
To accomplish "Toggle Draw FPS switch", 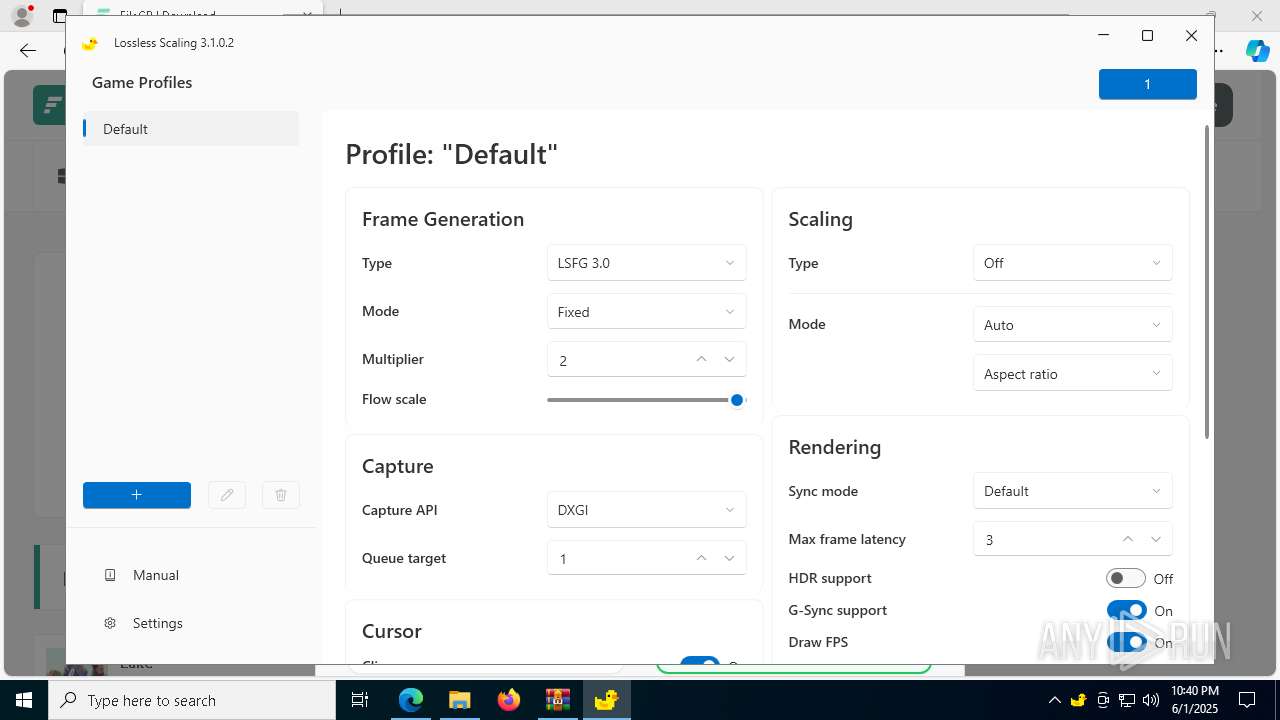I will tap(1126, 642).
